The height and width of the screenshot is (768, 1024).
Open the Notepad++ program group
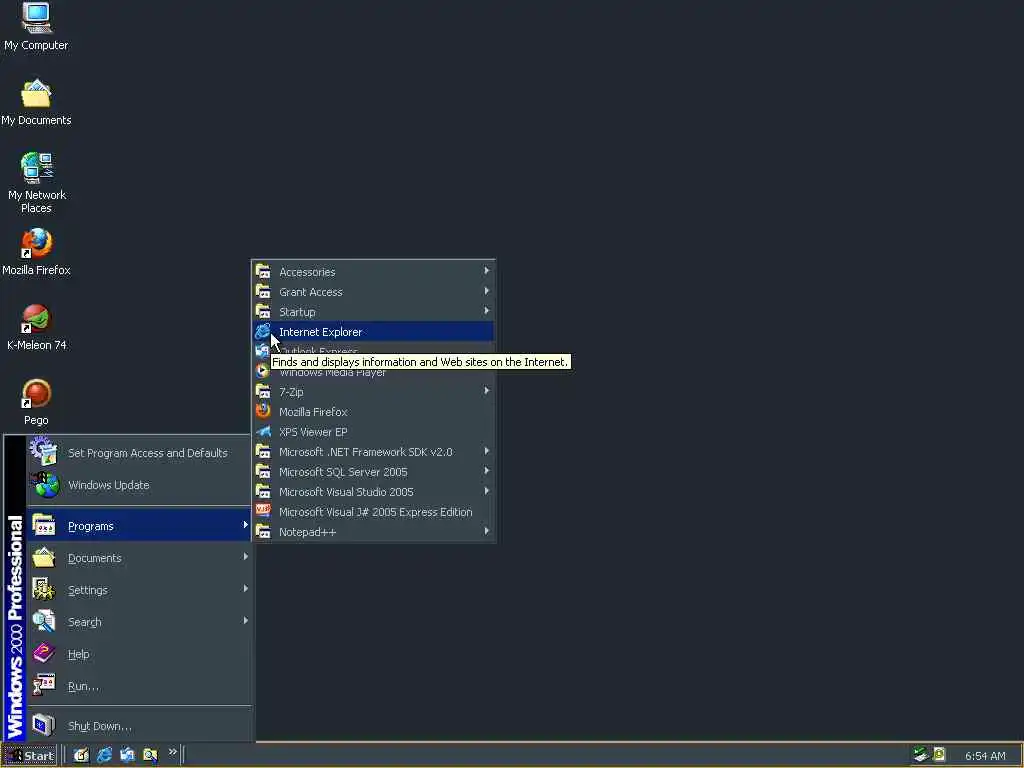[373, 532]
